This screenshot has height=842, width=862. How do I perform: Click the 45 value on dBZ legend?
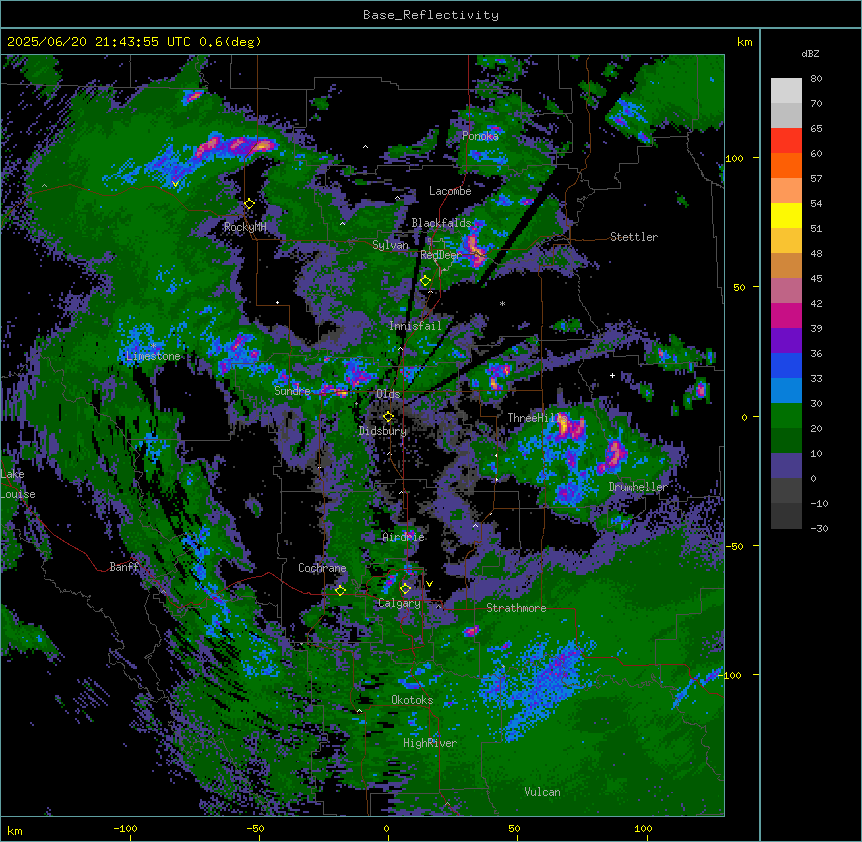(x=816, y=279)
